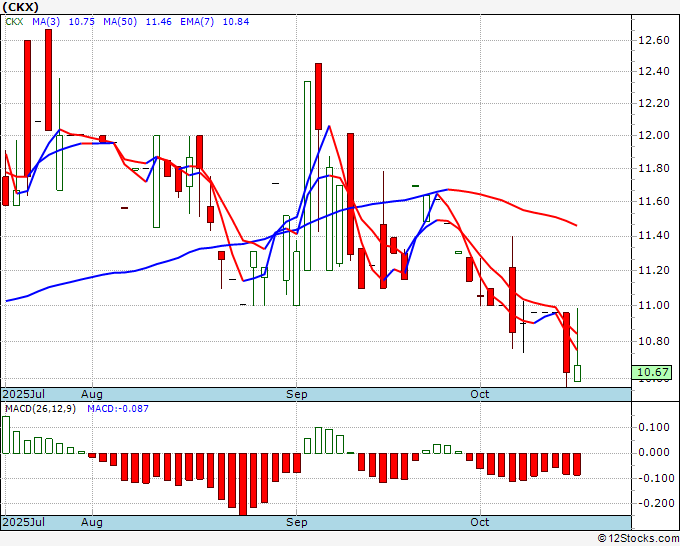The height and width of the screenshot is (546, 680).
Task: Click the 12.00 price axis label
Action: coord(654,135)
